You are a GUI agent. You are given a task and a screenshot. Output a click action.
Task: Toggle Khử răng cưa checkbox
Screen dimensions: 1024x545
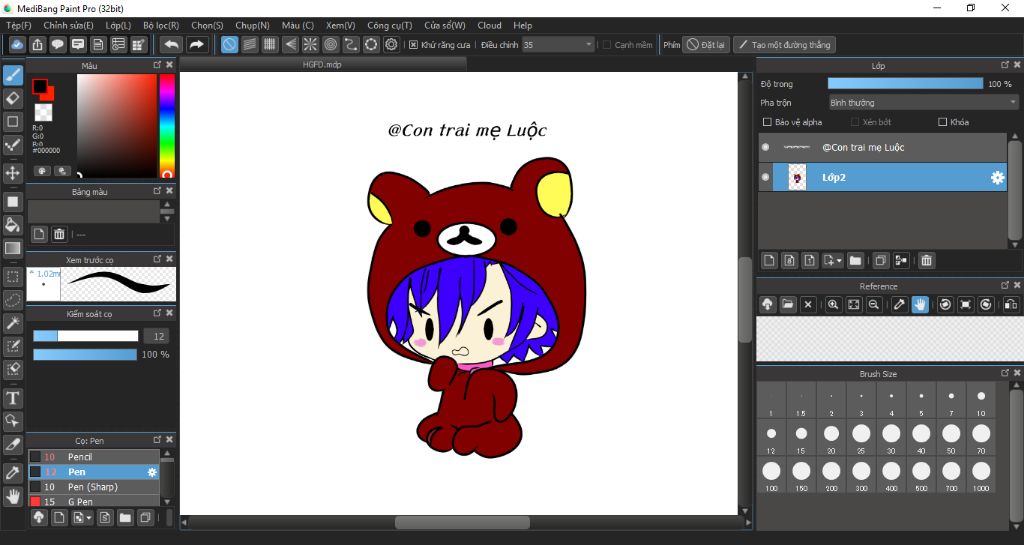pos(413,45)
